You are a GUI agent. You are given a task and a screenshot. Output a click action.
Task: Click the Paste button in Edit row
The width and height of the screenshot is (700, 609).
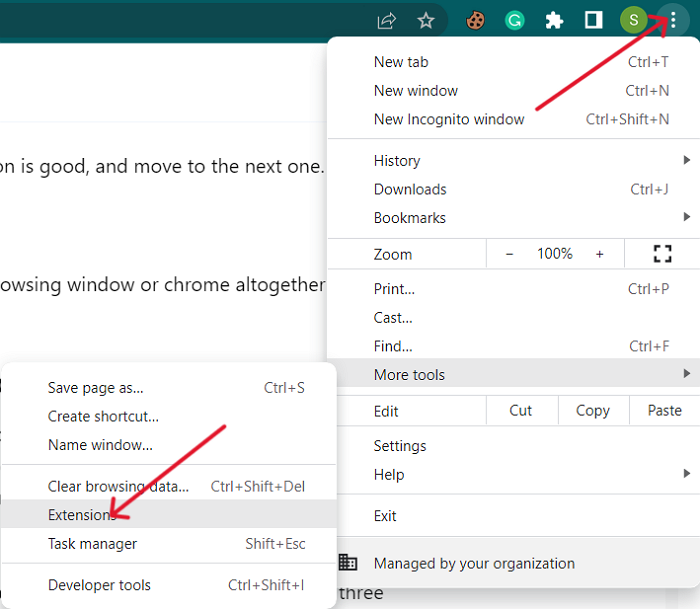click(x=665, y=411)
